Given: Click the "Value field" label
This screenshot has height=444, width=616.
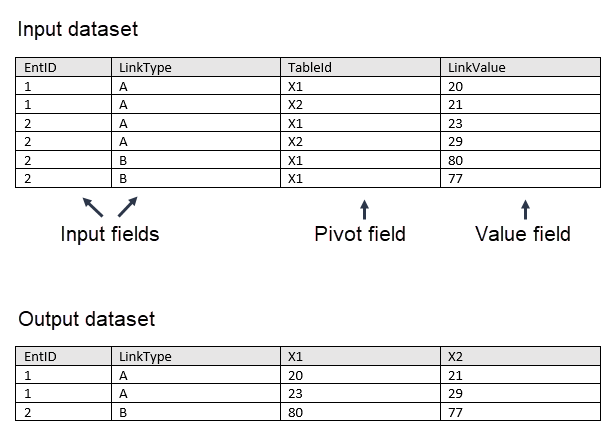Looking at the screenshot, I should tap(523, 235).
